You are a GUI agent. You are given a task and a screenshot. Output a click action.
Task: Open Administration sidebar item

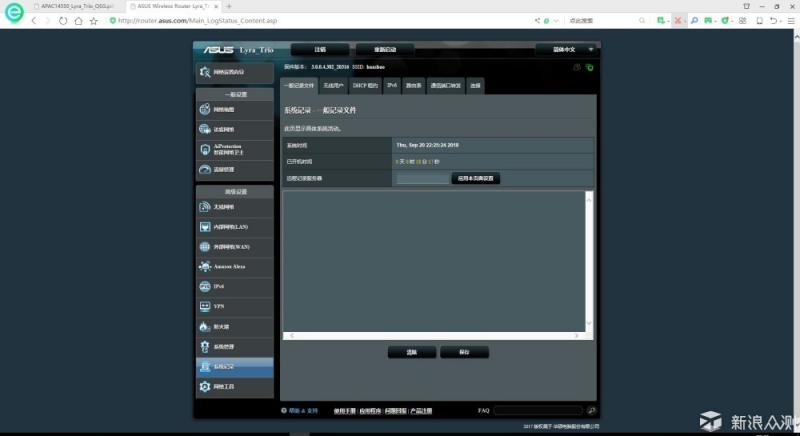tap(235, 347)
